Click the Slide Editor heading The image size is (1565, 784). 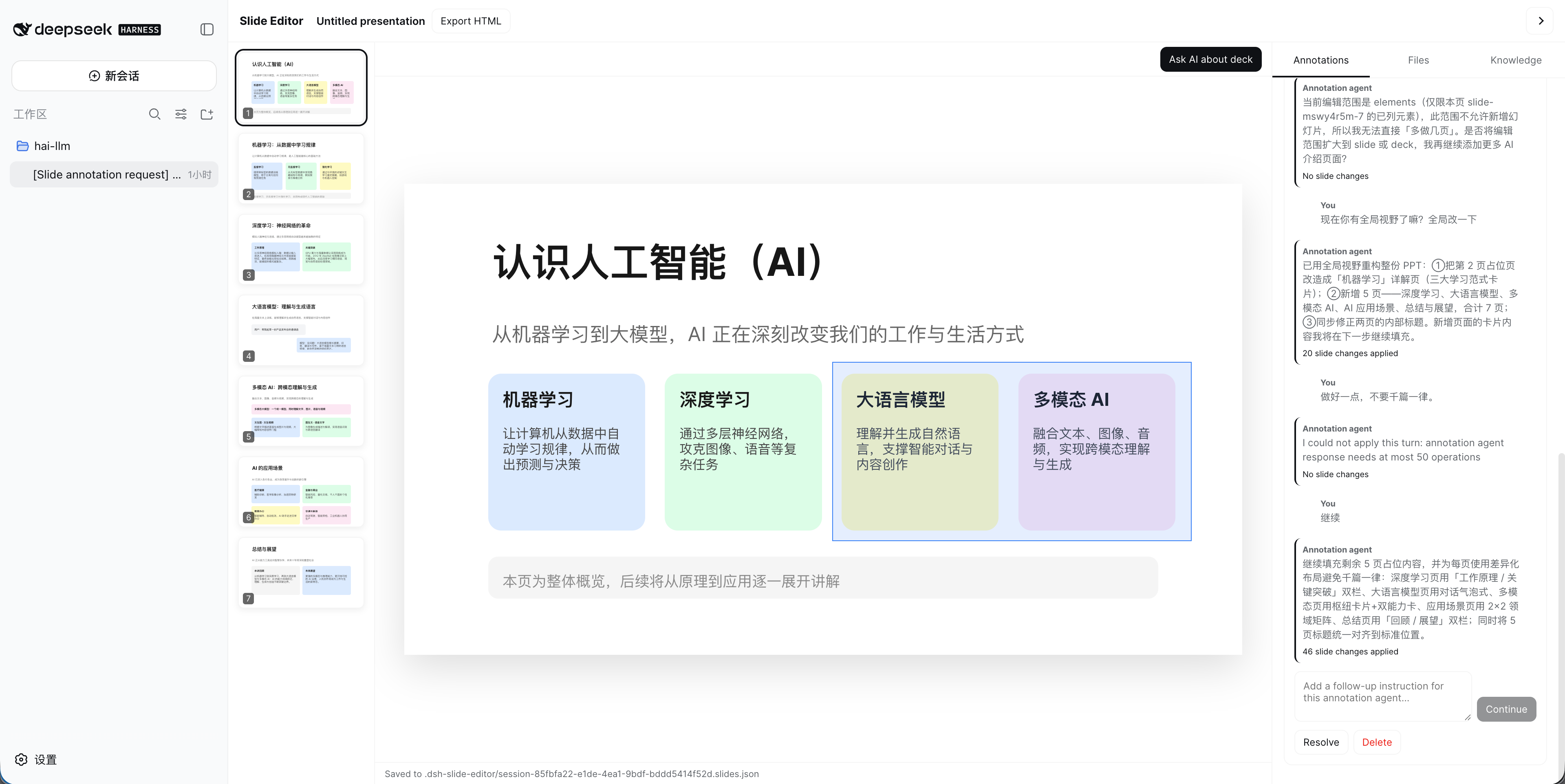(x=271, y=21)
